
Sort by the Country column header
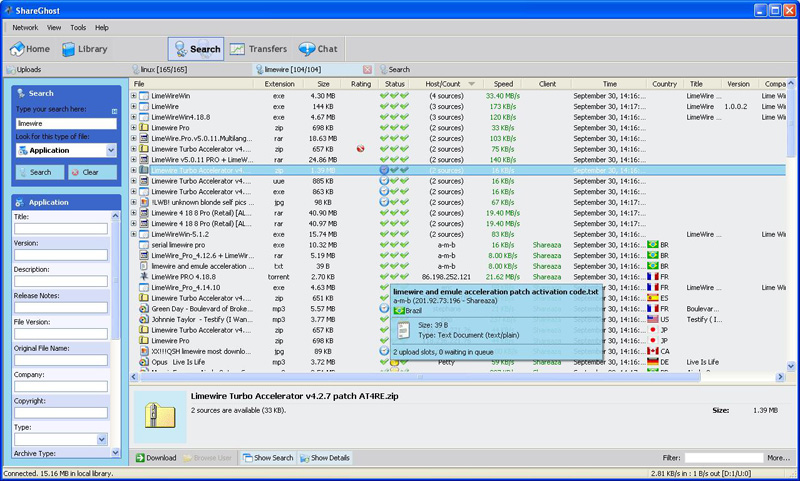click(x=664, y=84)
